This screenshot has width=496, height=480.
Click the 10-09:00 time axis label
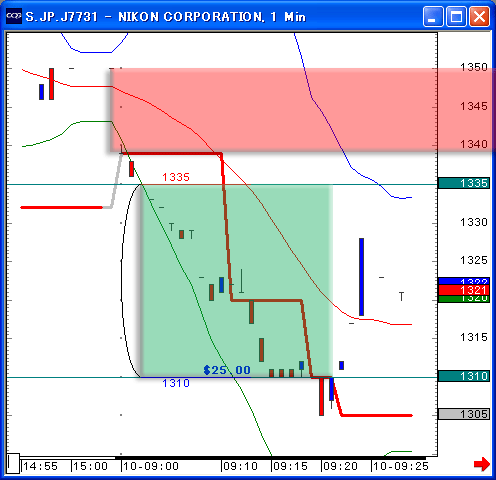(x=151, y=466)
